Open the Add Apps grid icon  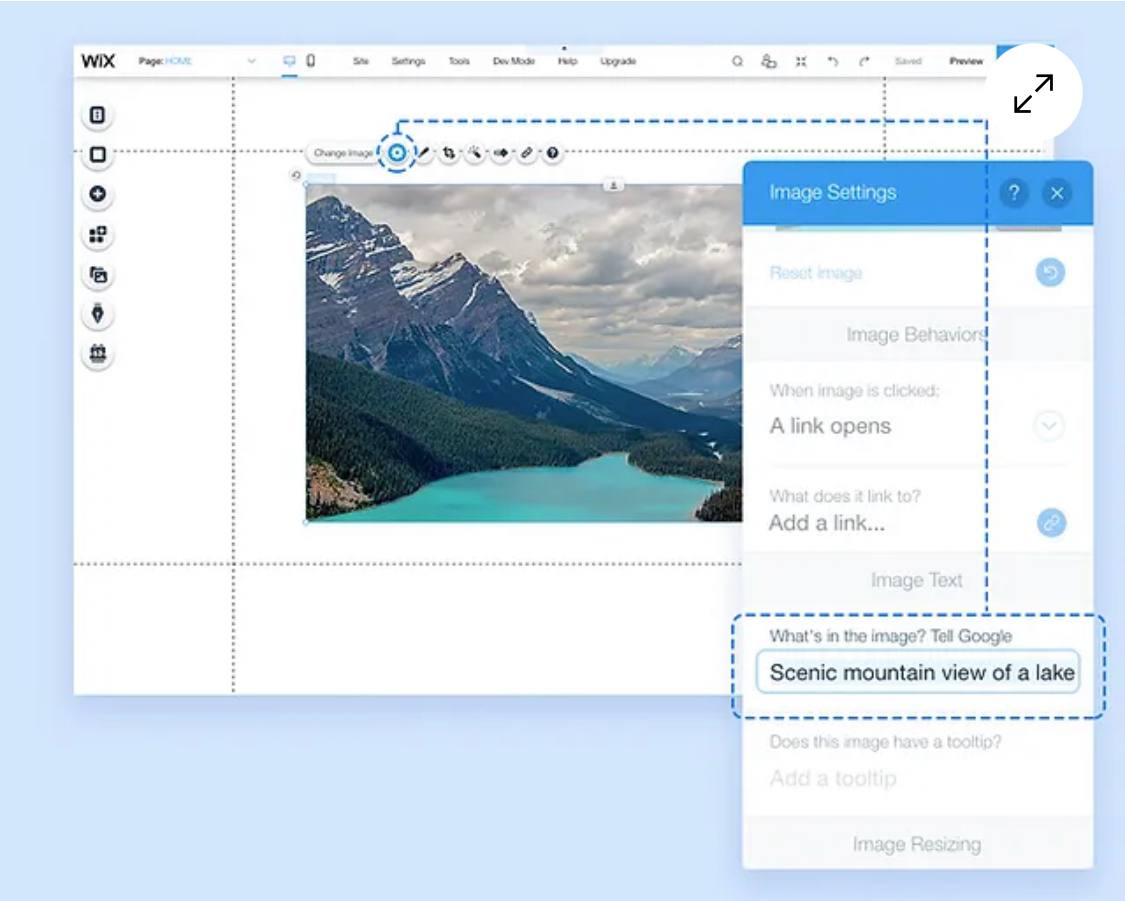pos(98,235)
